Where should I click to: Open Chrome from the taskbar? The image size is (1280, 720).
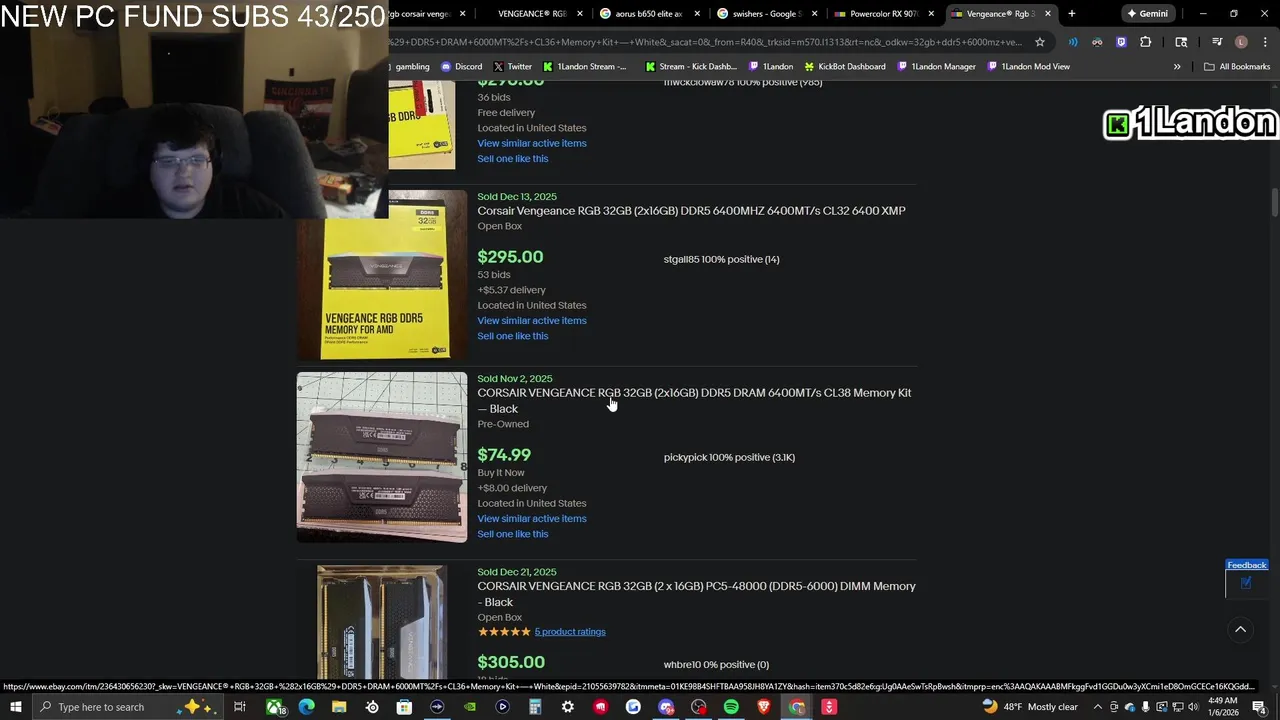[x=797, y=707]
